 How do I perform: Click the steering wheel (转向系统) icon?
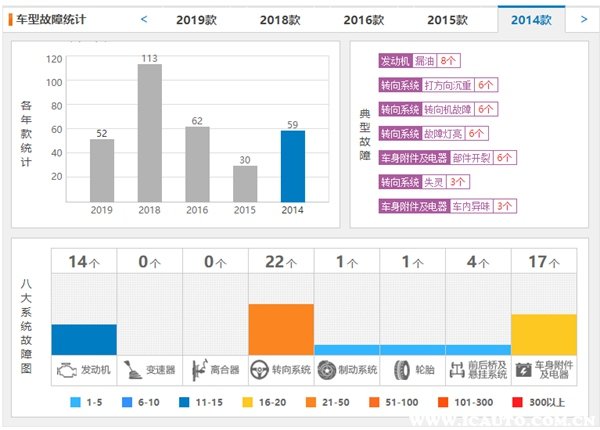[260, 369]
